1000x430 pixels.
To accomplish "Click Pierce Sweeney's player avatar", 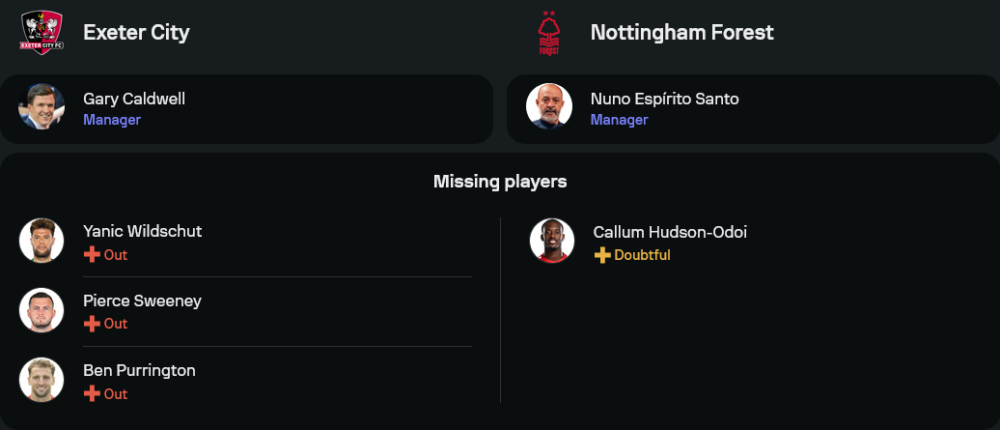I will pyautogui.click(x=42, y=310).
